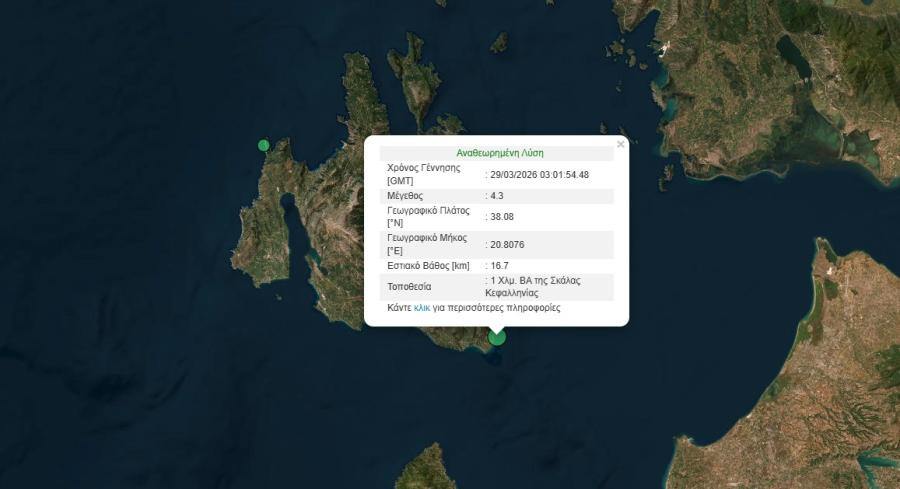
Task: Click Zakynthos island at the map bottom
Action: [x=426, y=468]
